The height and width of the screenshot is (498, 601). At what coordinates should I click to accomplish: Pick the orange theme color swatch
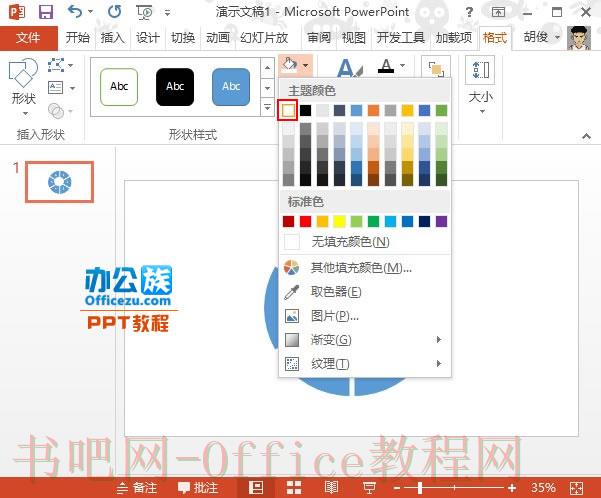[373, 110]
